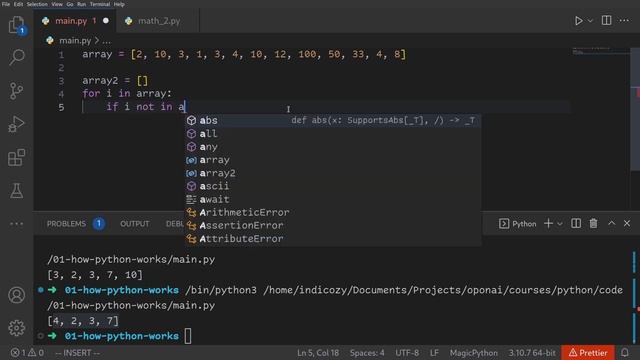Create a new terminal with plus icon

tap(548, 223)
